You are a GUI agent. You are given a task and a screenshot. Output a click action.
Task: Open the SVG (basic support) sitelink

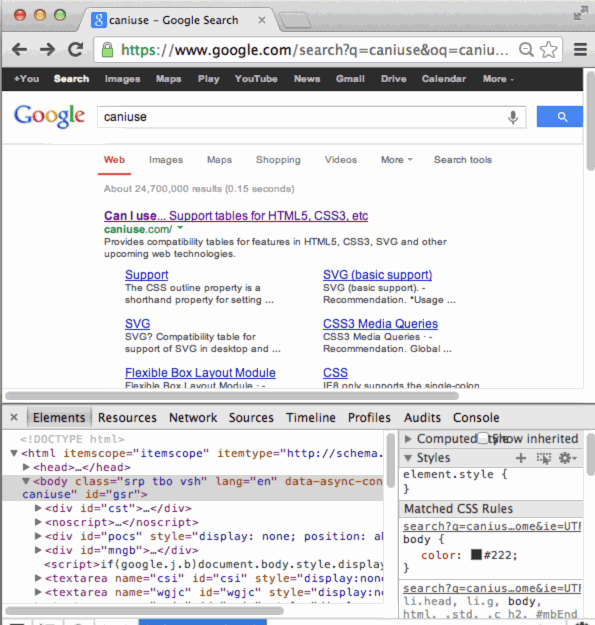click(x=377, y=275)
